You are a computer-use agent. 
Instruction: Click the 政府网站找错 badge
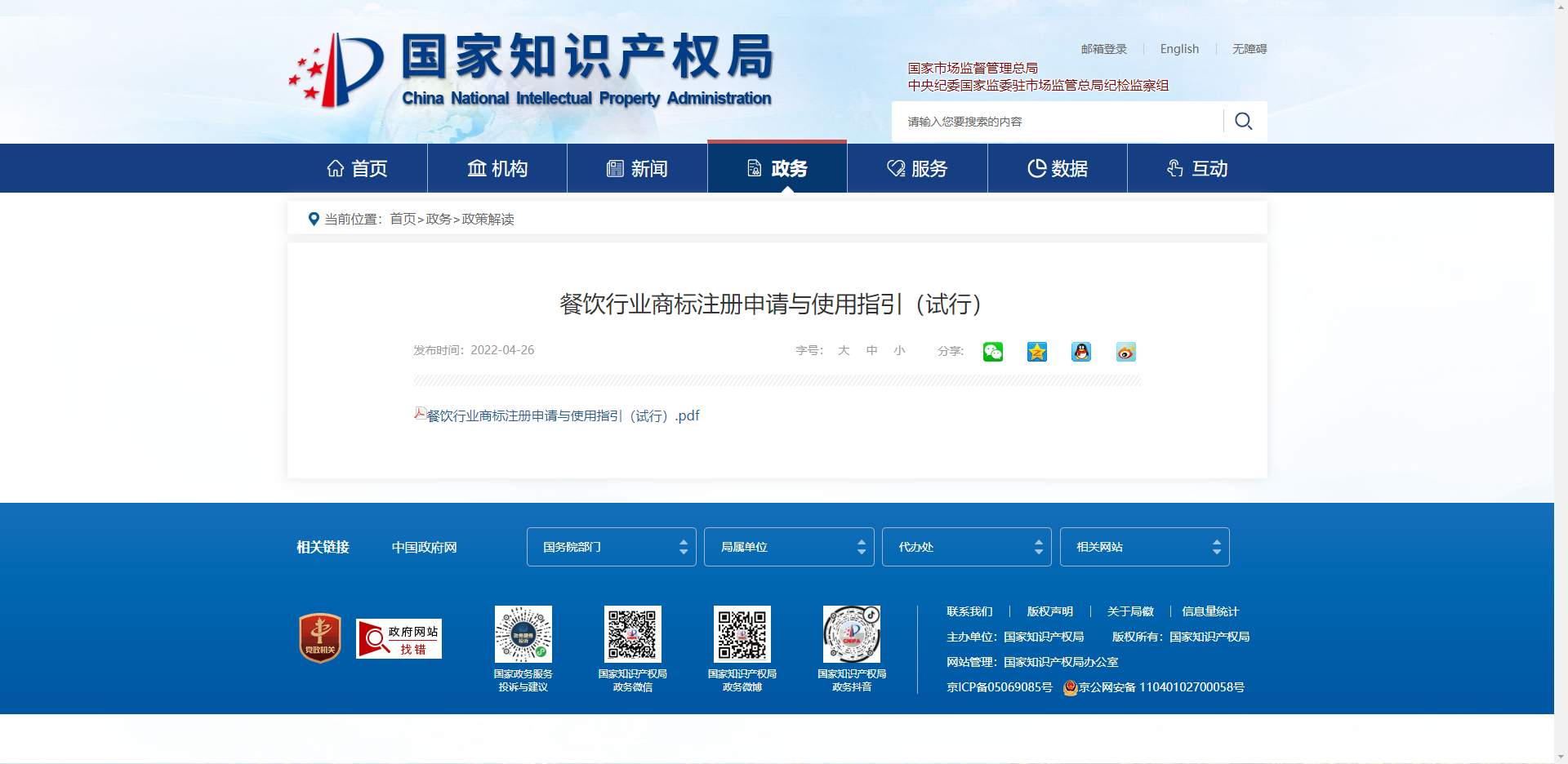pyautogui.click(x=399, y=638)
